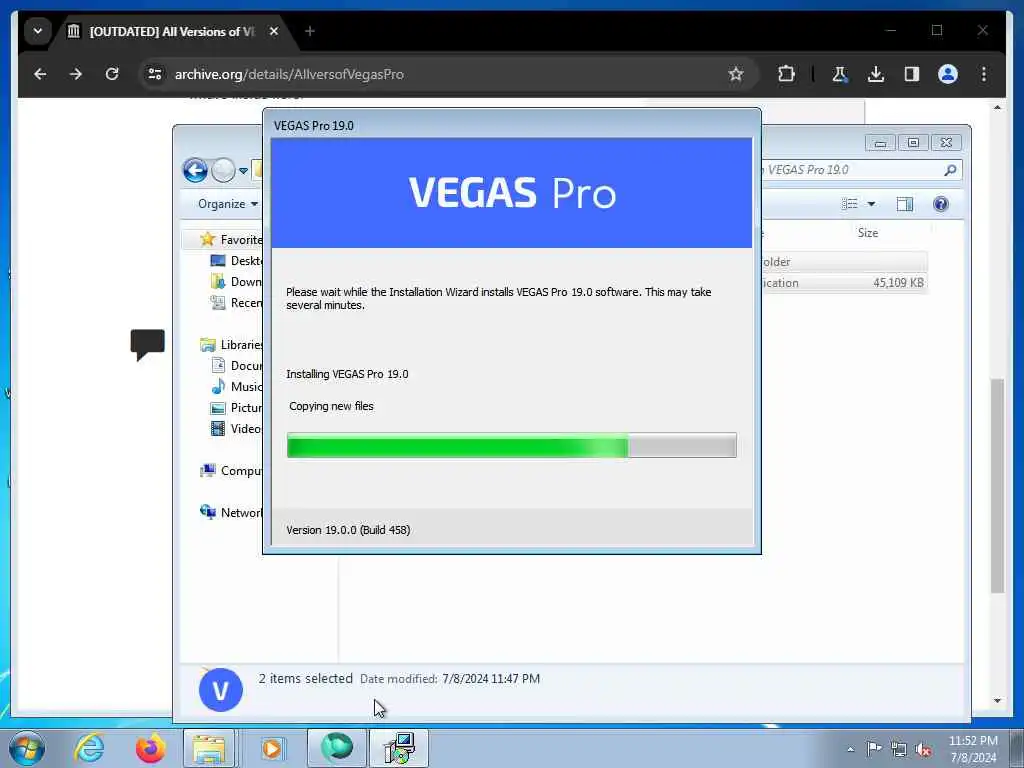This screenshot has width=1024, height=768.
Task: Select the 45,109 KB application file row
Action: pyautogui.click(x=844, y=283)
